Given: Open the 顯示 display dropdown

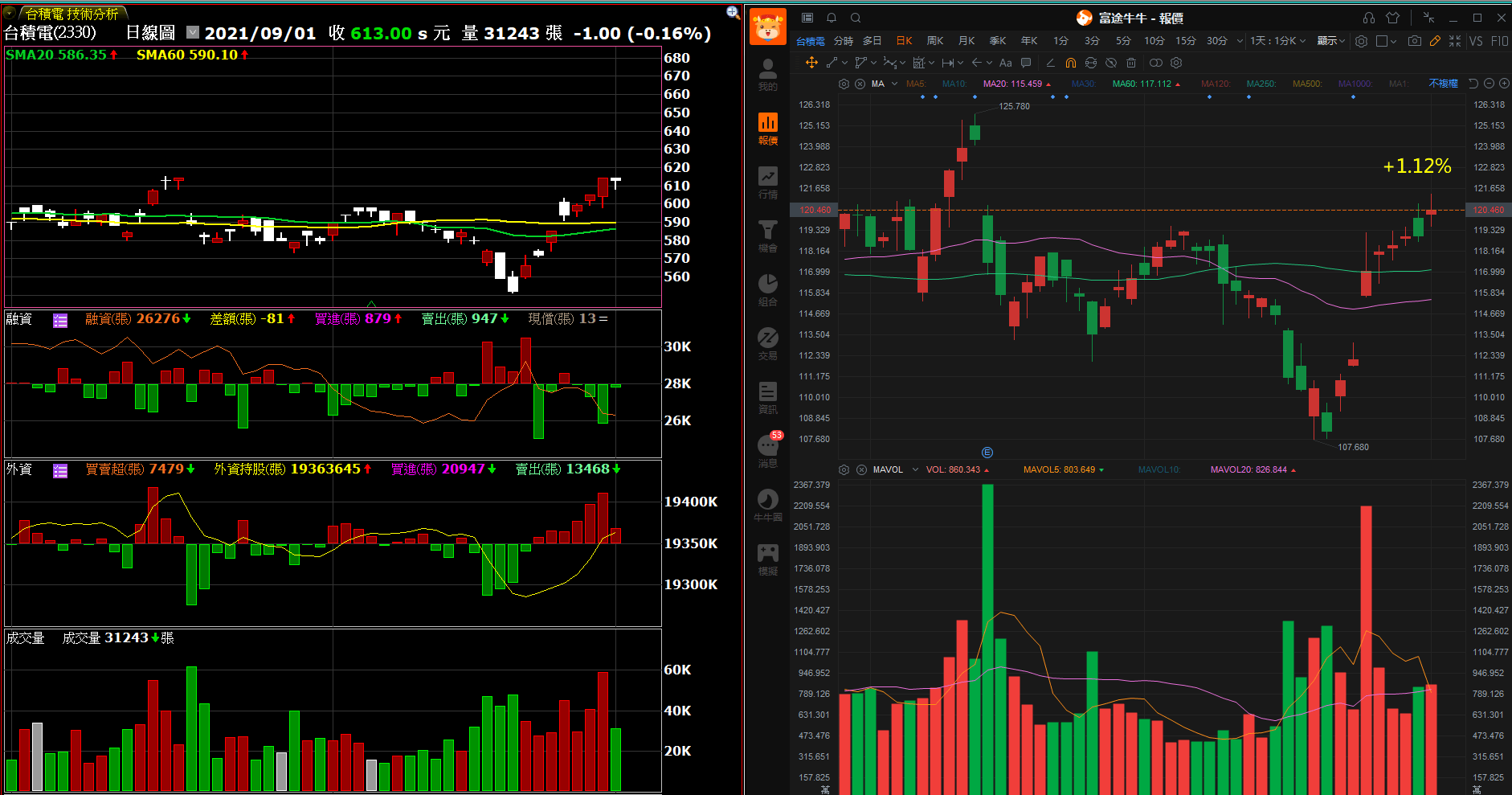Looking at the screenshot, I should coord(1330,41).
